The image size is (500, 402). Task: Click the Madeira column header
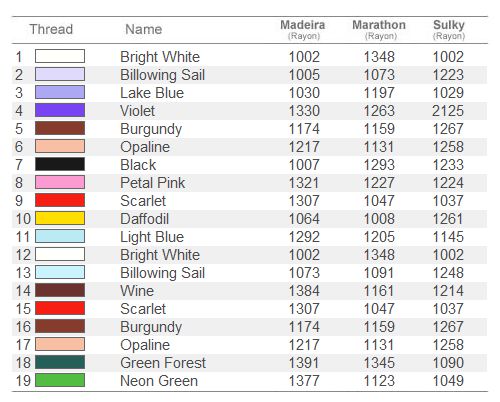tap(303, 29)
